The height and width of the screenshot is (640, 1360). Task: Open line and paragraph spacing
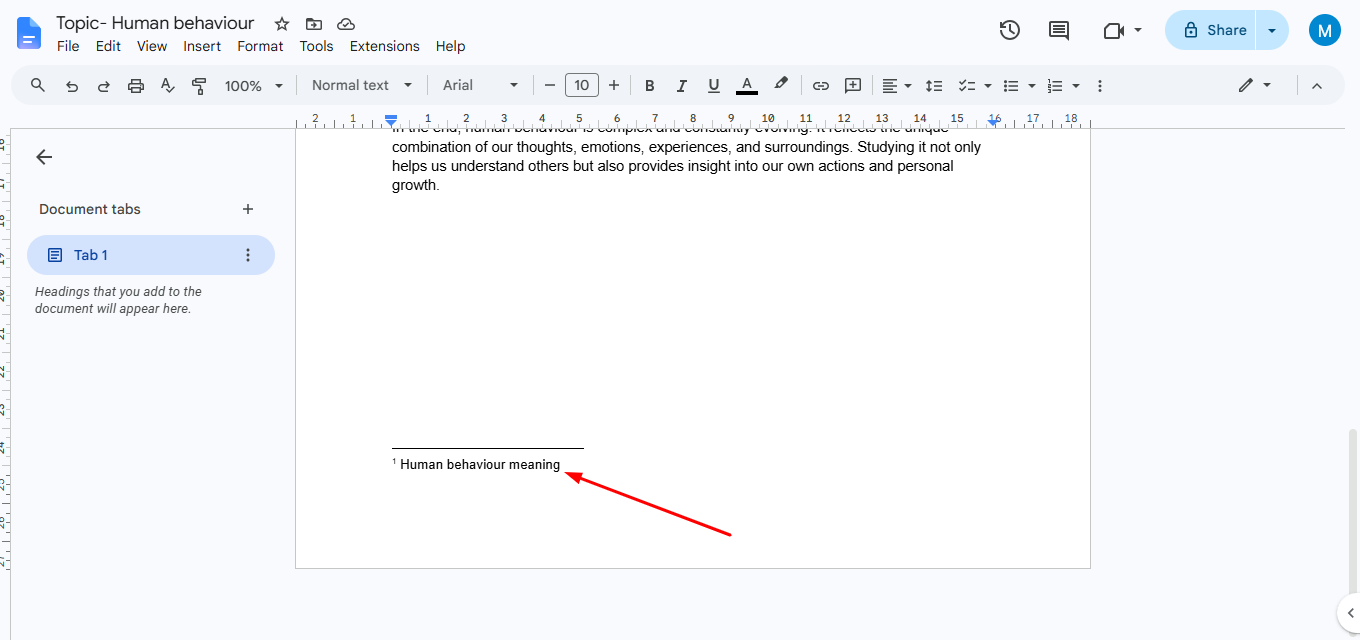coord(934,86)
